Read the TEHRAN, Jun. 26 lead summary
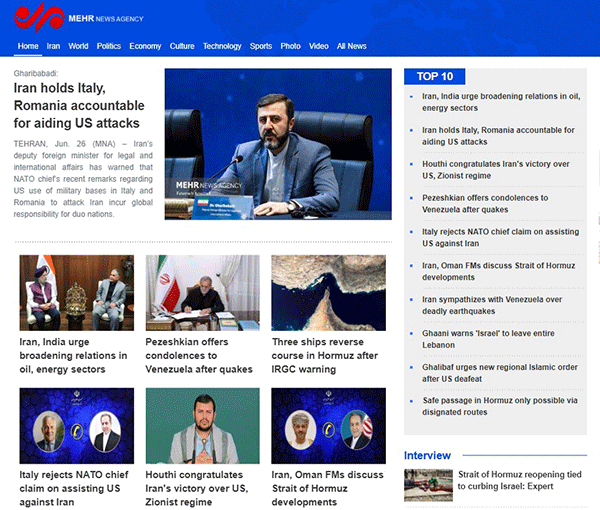The image size is (600, 510). coord(83,179)
